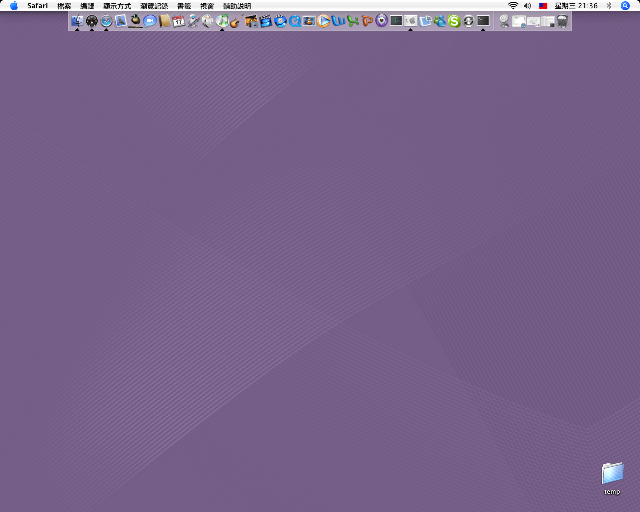Launch iMovie clapperboard icon
Viewport: 640px width, 512px height.
(x=266, y=21)
